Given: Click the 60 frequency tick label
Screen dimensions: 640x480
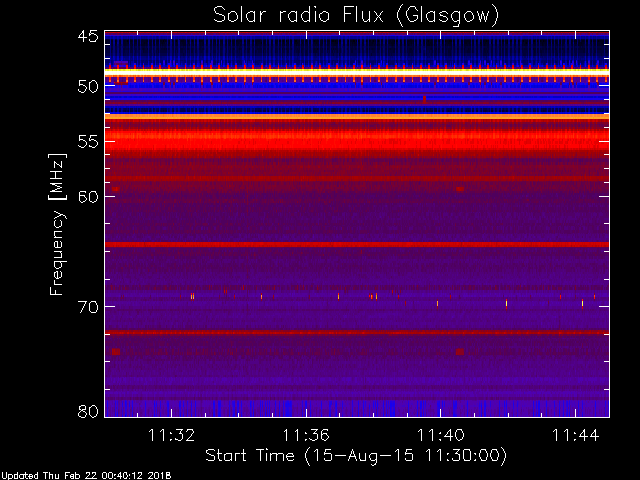Looking at the screenshot, I should 88,197.
